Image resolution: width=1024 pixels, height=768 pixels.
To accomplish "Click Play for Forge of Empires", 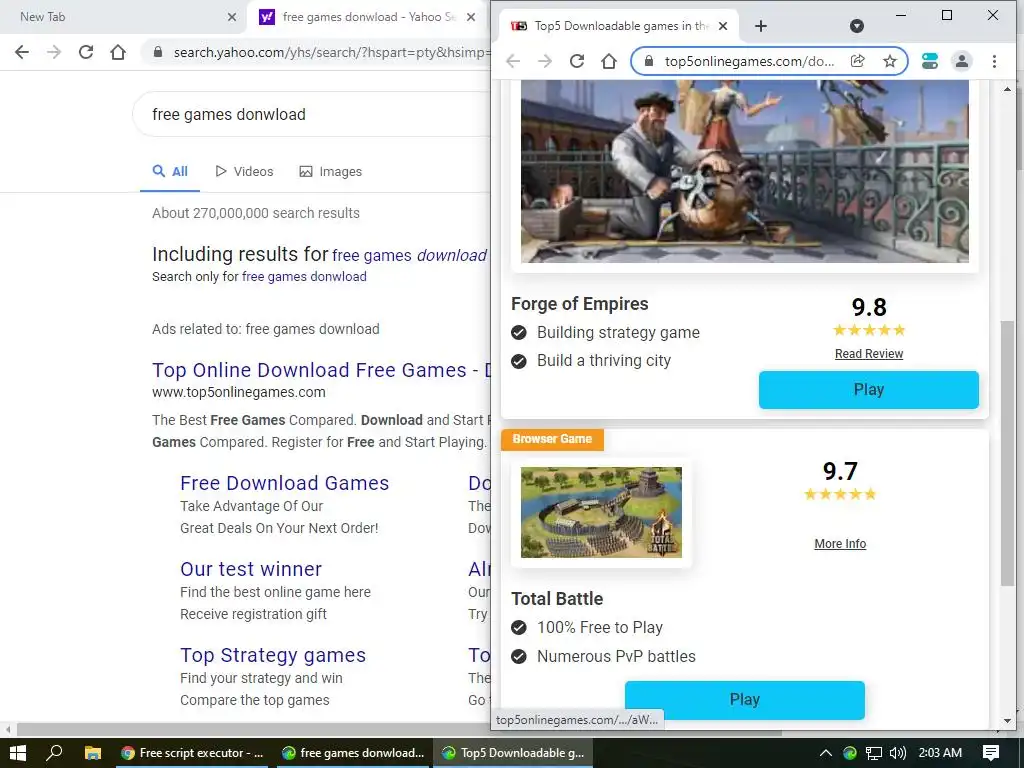I will click(869, 390).
